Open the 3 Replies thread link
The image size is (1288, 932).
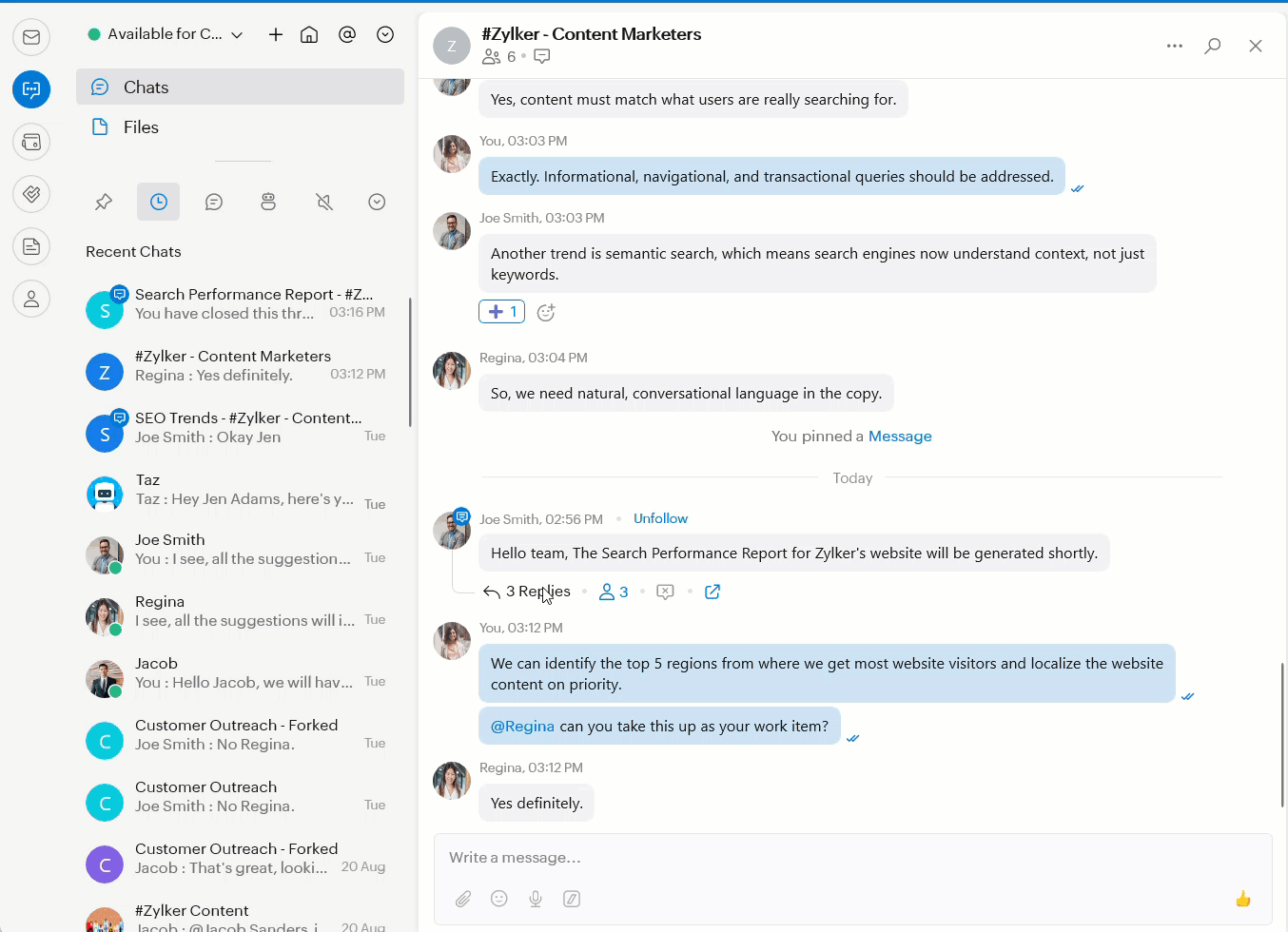(x=527, y=592)
